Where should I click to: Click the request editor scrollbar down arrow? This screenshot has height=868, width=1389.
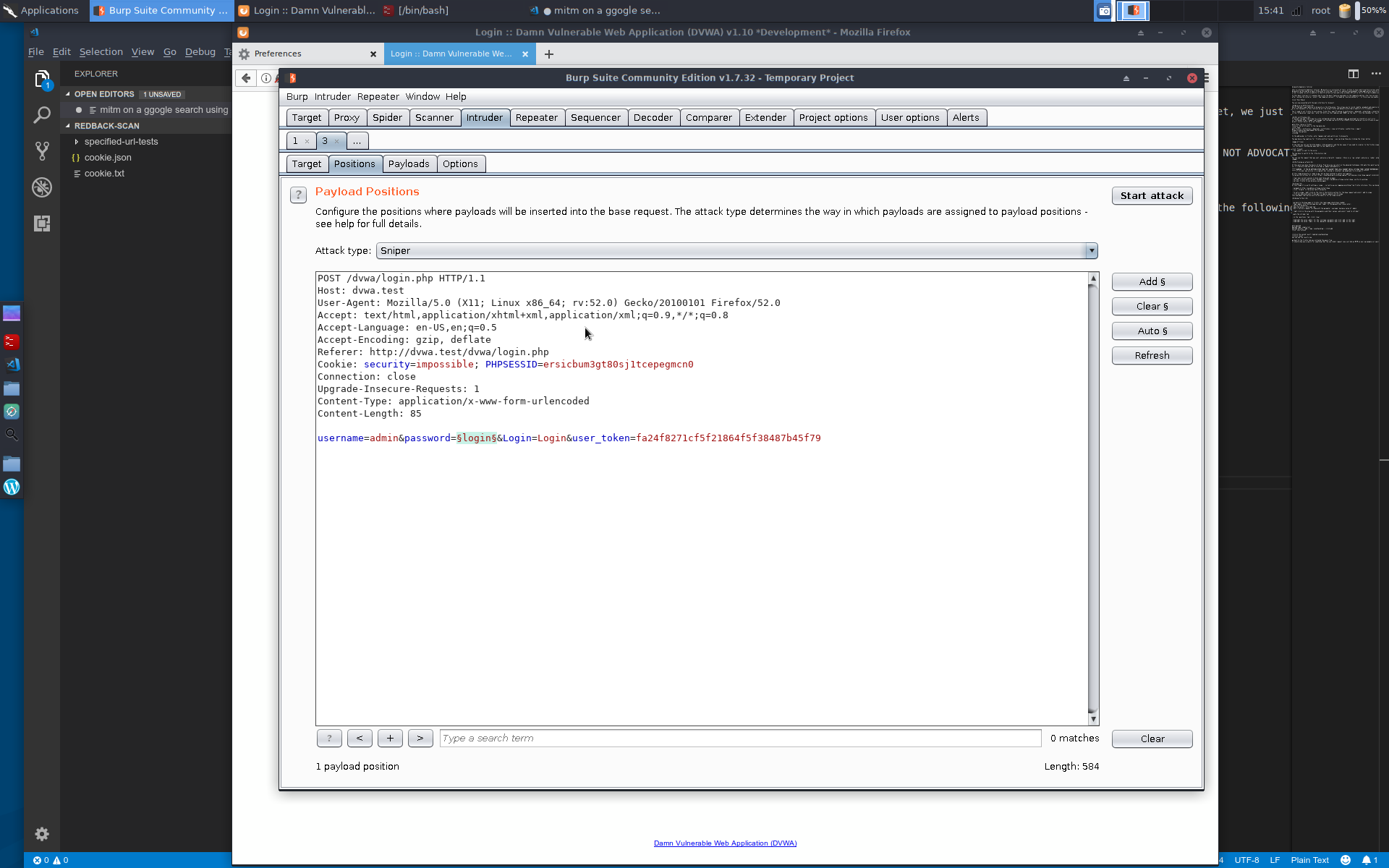pyautogui.click(x=1093, y=719)
